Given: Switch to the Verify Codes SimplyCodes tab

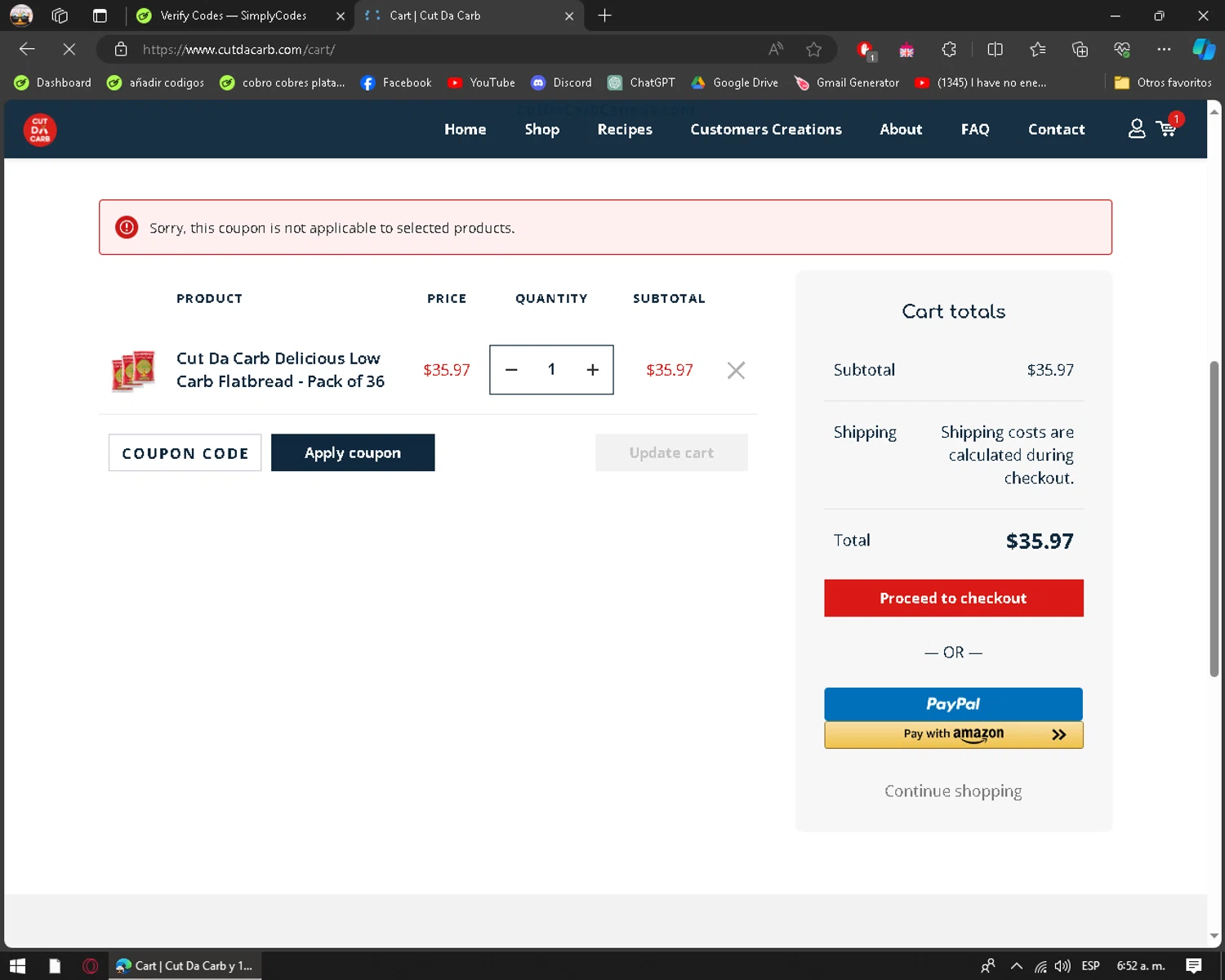Looking at the screenshot, I should coord(233,16).
